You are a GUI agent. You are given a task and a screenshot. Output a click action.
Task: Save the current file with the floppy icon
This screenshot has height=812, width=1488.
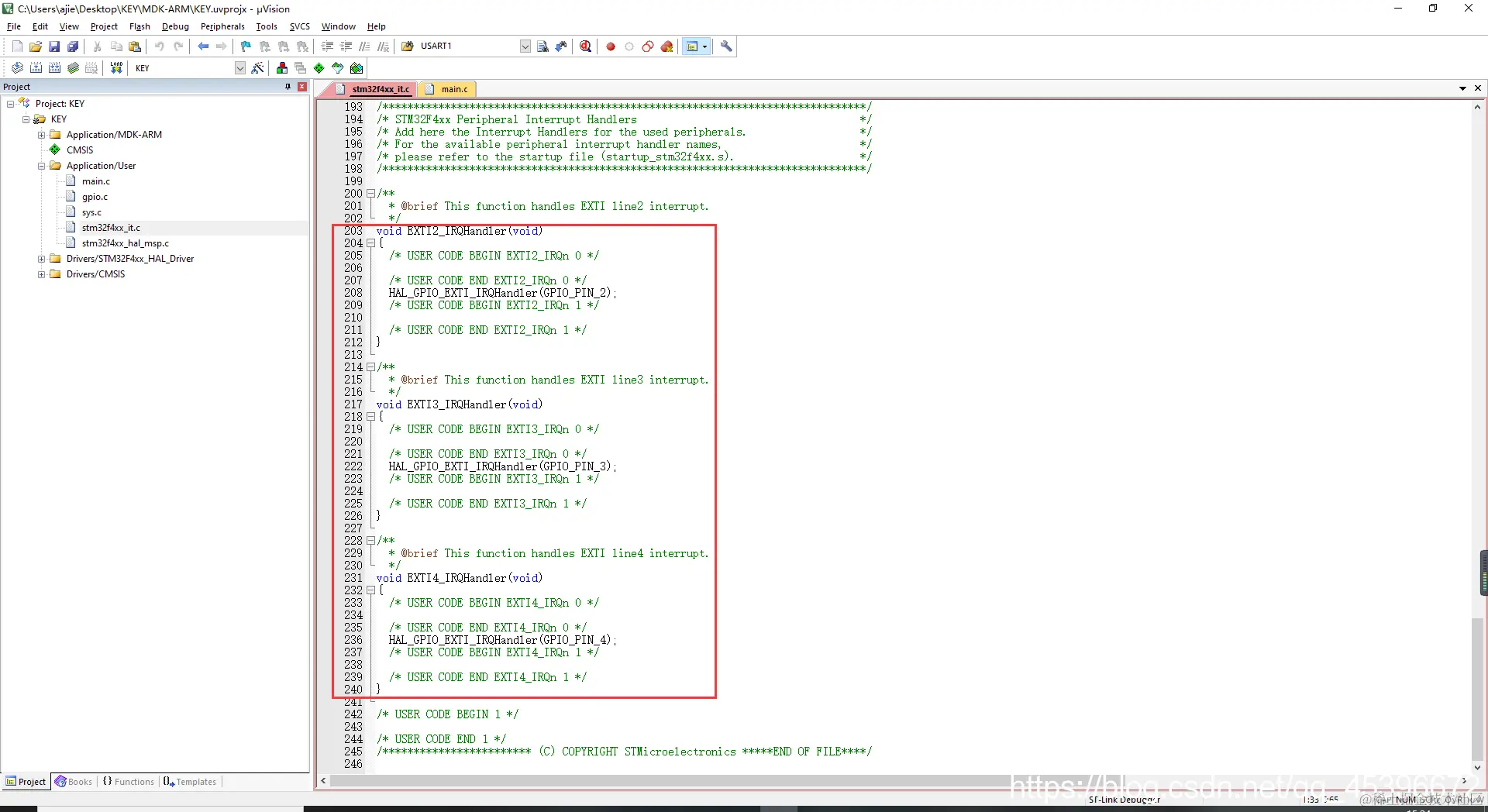coord(54,46)
